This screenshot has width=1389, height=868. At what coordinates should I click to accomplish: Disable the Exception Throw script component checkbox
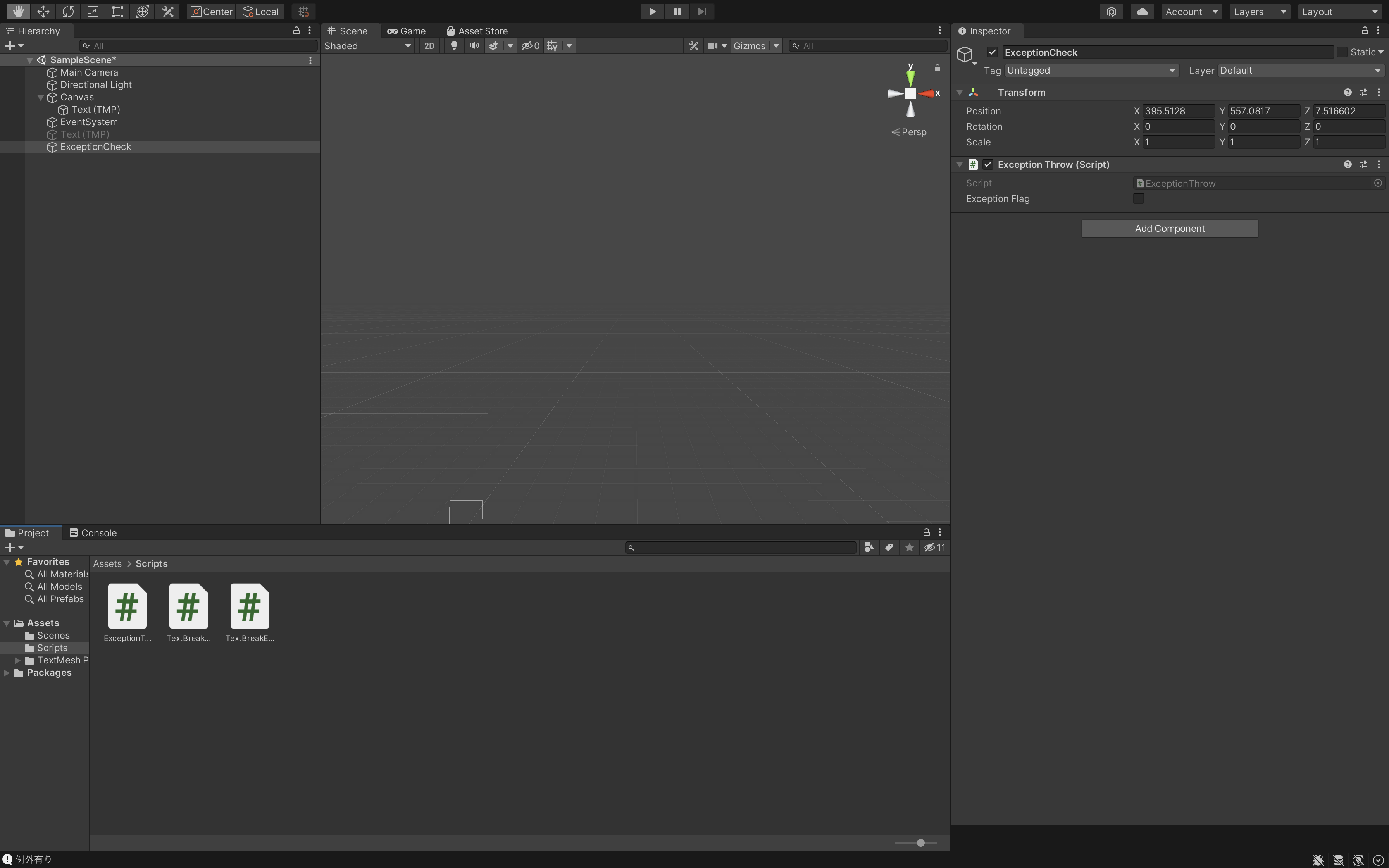987,165
